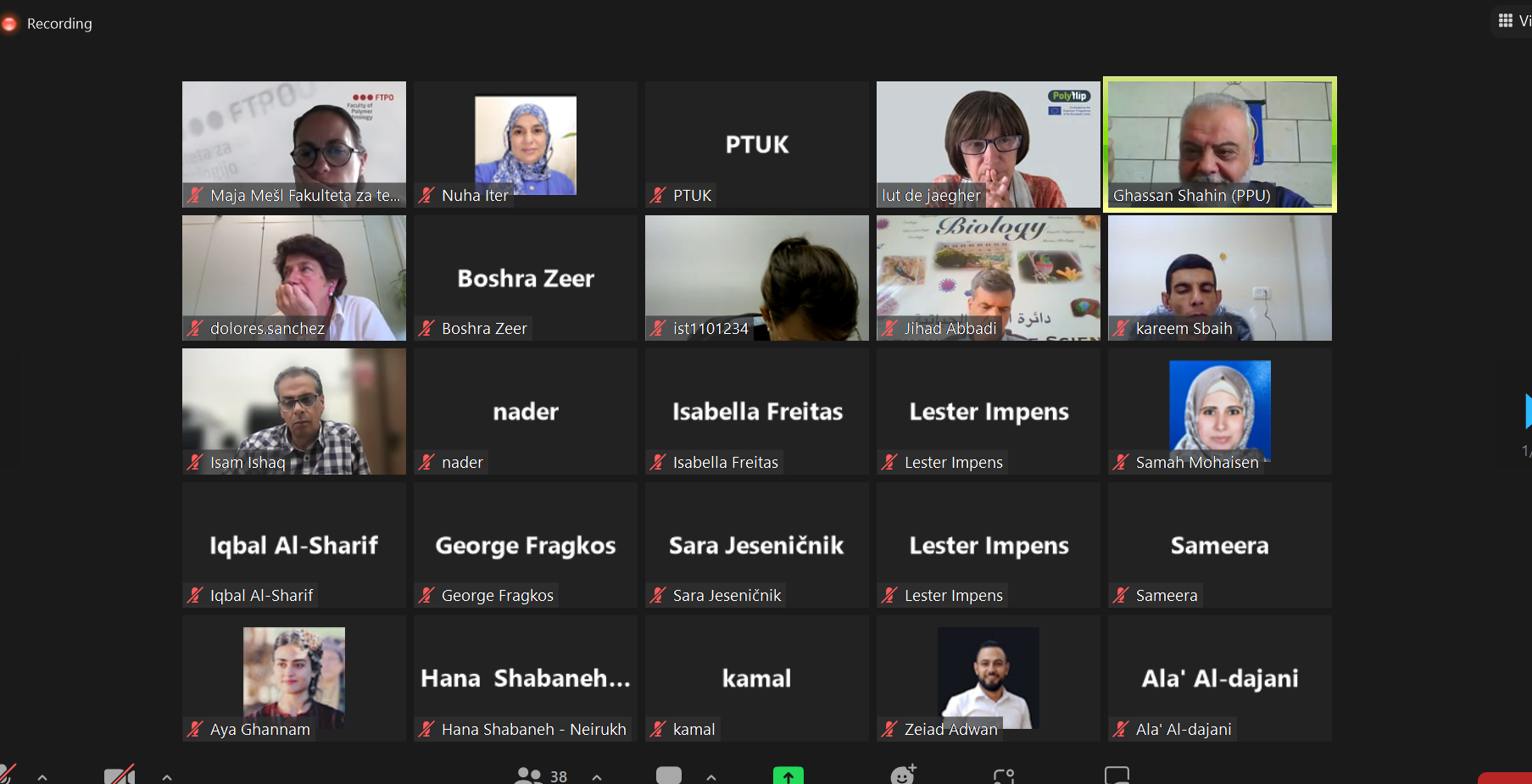Image resolution: width=1532 pixels, height=784 pixels.
Task: Select Ghassan Shahin (PPU) video tile
Action: click(x=1219, y=144)
